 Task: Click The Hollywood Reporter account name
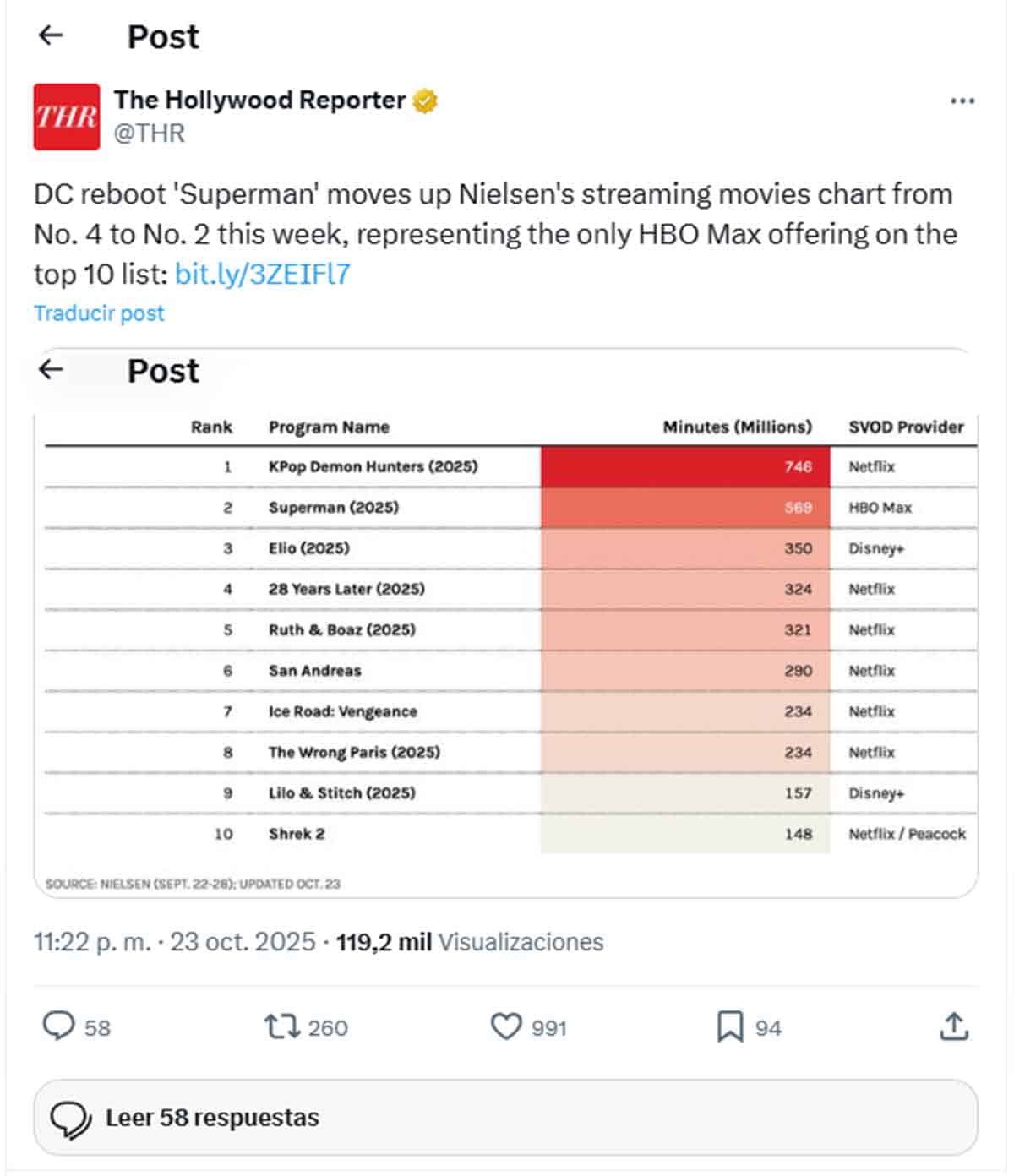pos(259,100)
